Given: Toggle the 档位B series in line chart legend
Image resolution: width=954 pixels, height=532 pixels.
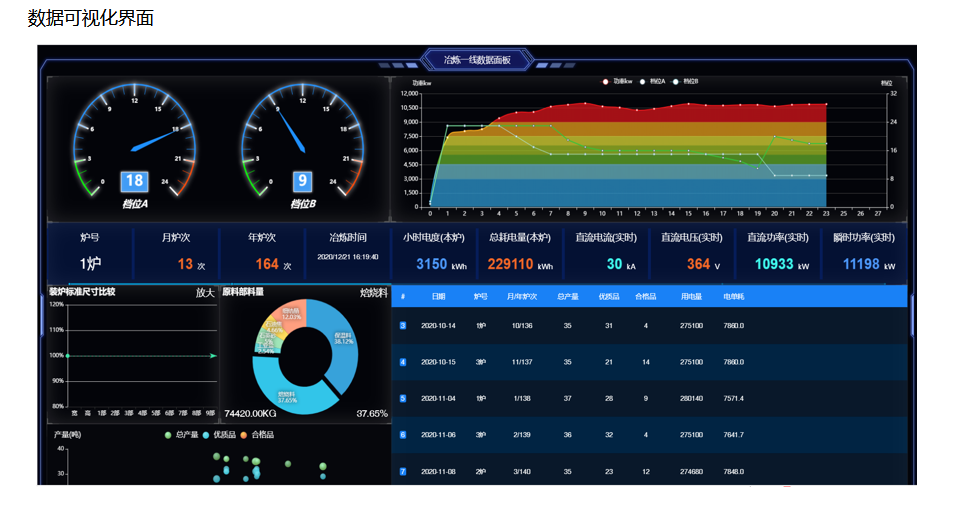Looking at the screenshot, I should (686, 82).
